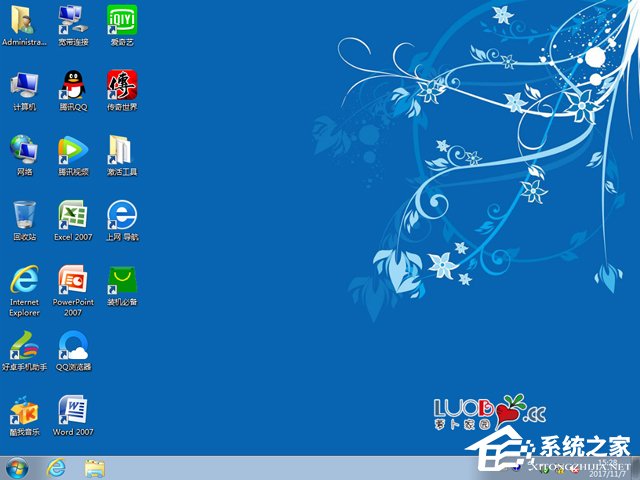Click the 计算机 Computer icon
Viewport: 640px width, 480px height.
[24, 84]
